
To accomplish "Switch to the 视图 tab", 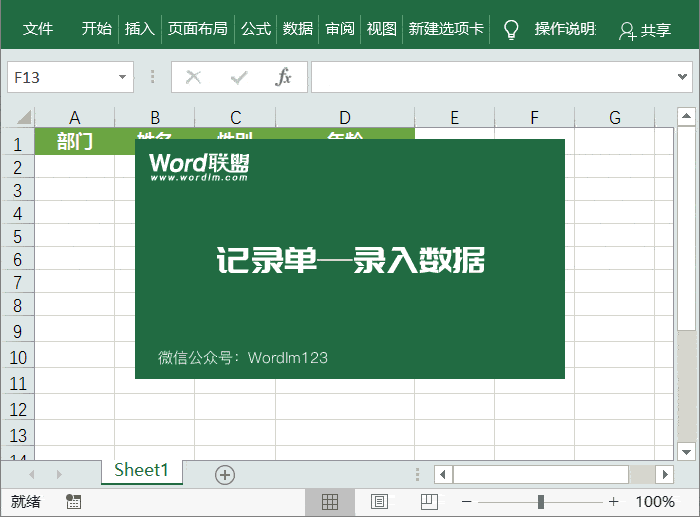I will [382, 29].
